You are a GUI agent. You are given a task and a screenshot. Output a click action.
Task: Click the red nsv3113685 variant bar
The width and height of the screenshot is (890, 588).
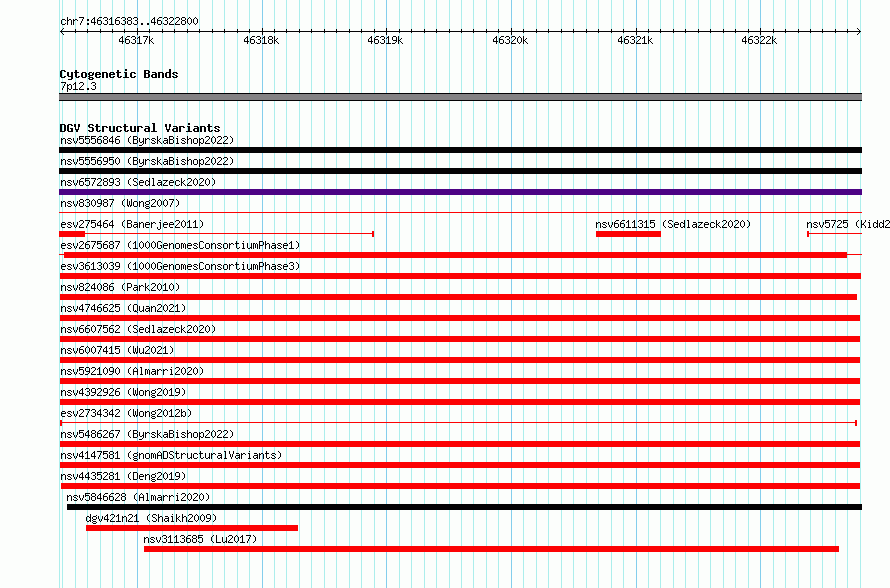(x=492, y=549)
